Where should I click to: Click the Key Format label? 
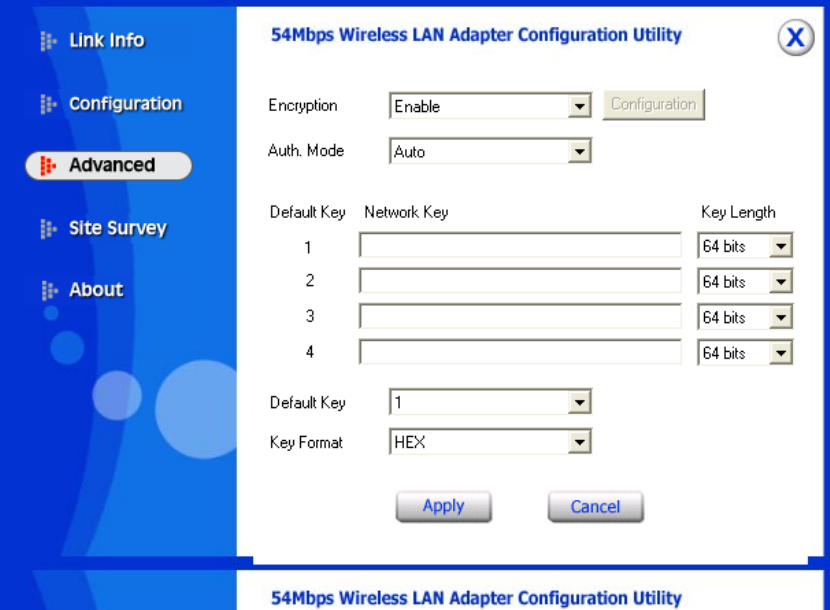tap(306, 442)
